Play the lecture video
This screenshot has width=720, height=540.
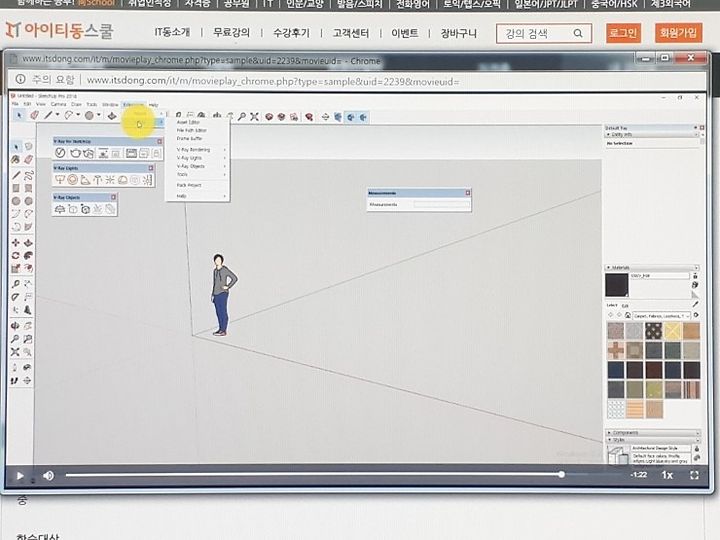click(x=20, y=476)
